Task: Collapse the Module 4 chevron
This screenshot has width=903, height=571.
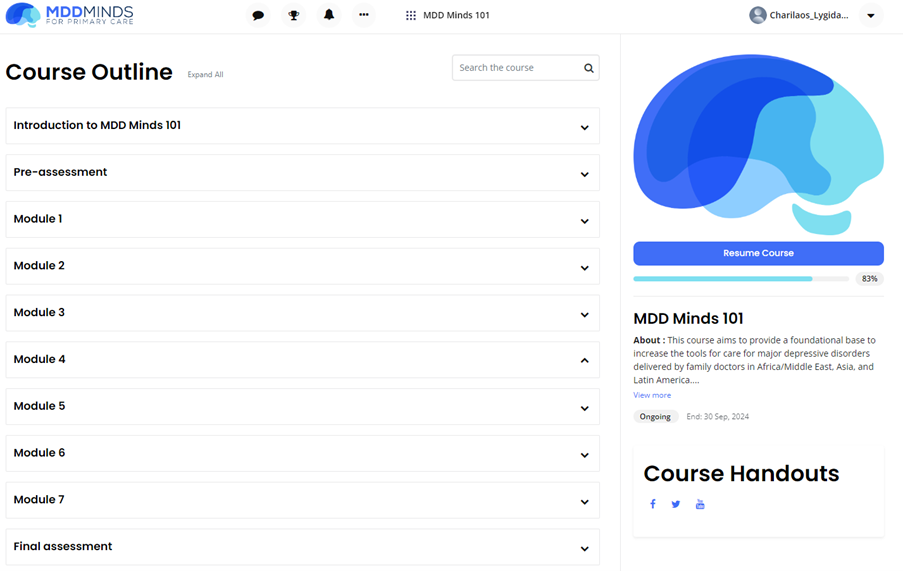Action: 585,360
